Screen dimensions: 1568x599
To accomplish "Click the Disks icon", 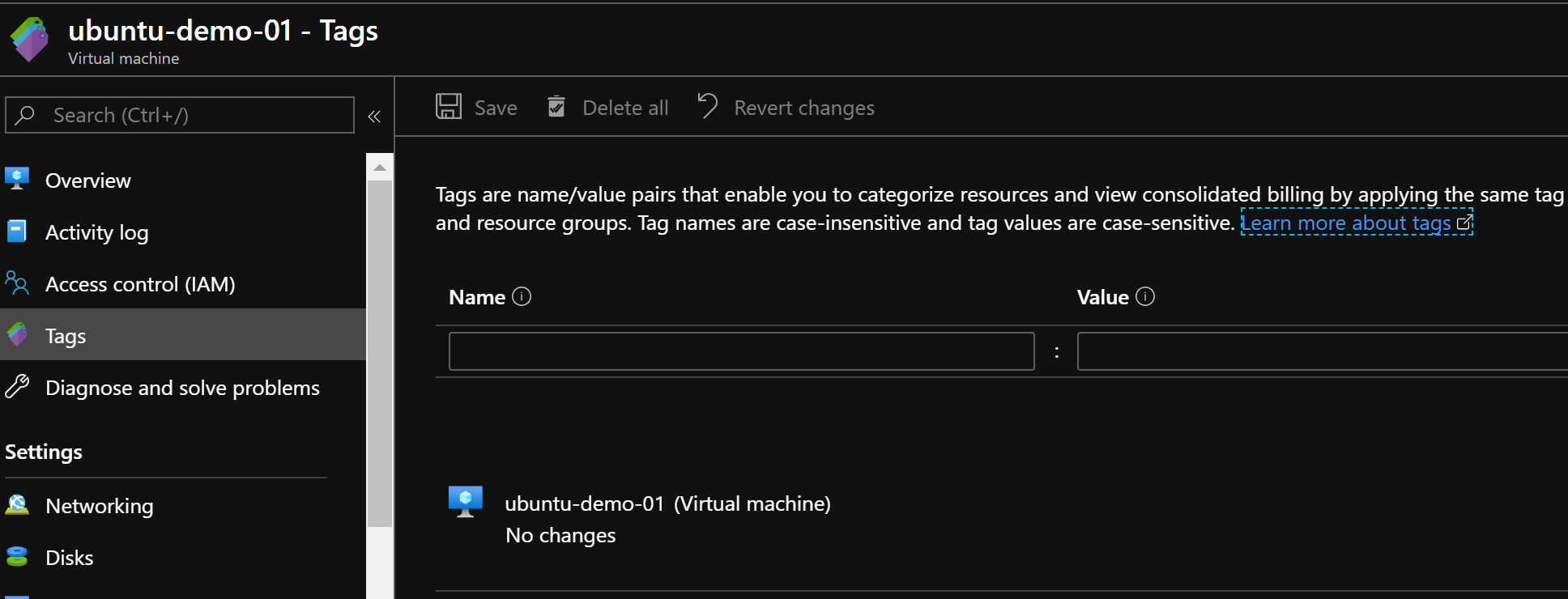I will [x=17, y=557].
